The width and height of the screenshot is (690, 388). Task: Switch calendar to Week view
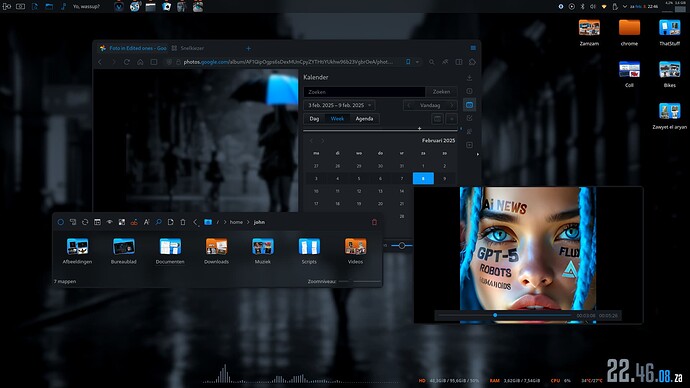pos(338,119)
